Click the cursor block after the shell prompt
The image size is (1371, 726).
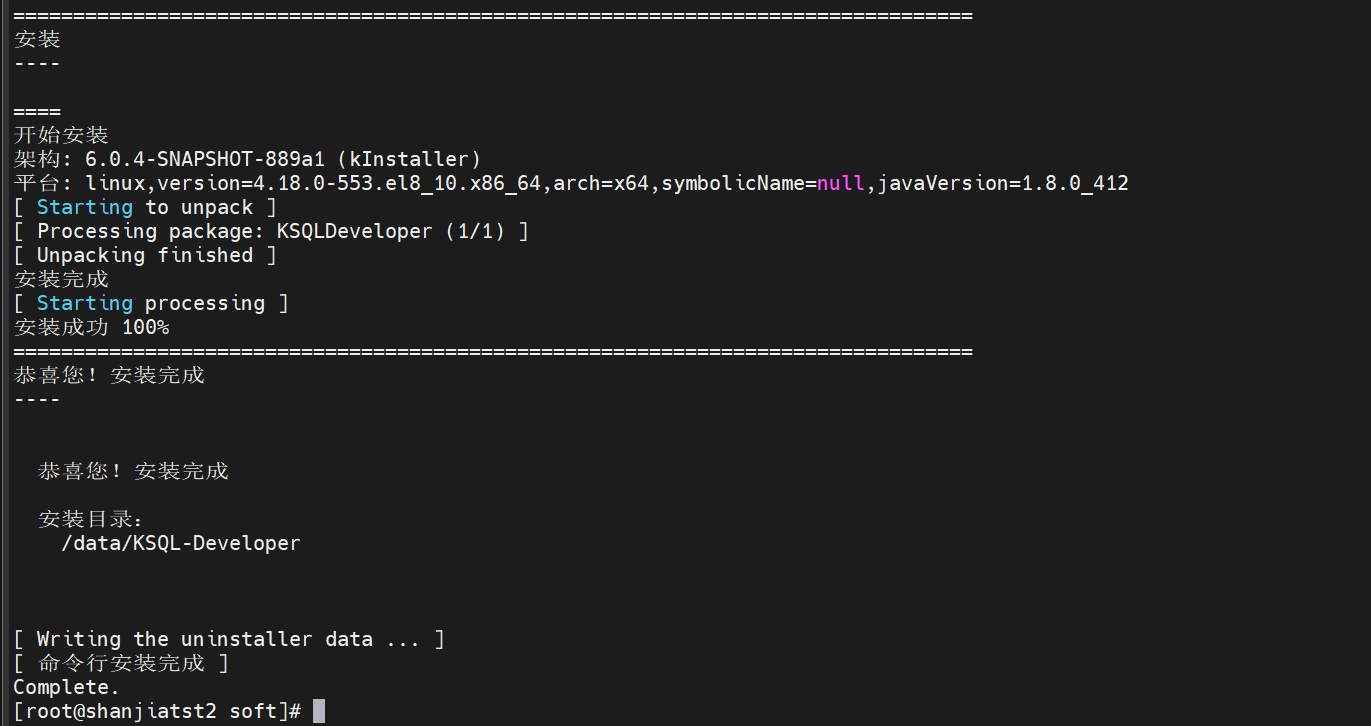click(x=319, y=711)
